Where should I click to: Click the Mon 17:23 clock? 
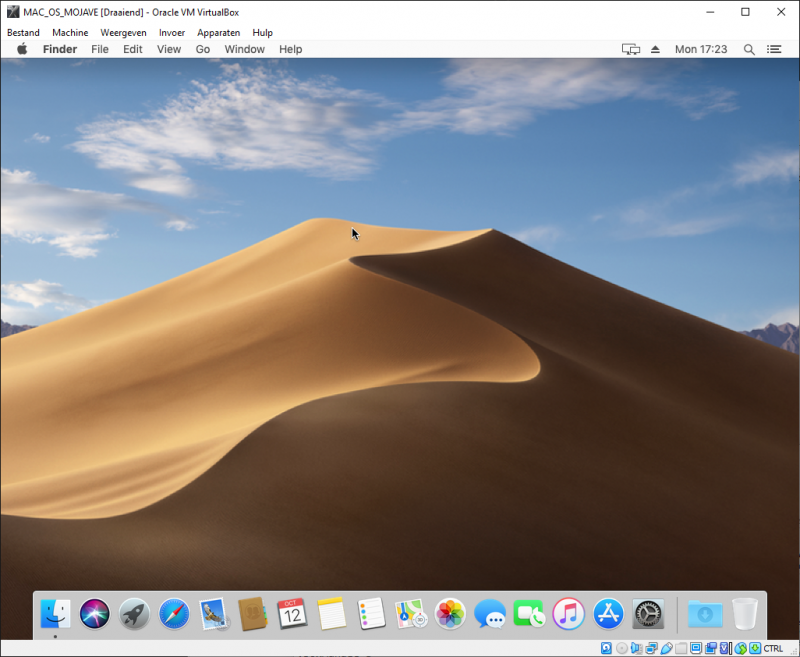(701, 49)
